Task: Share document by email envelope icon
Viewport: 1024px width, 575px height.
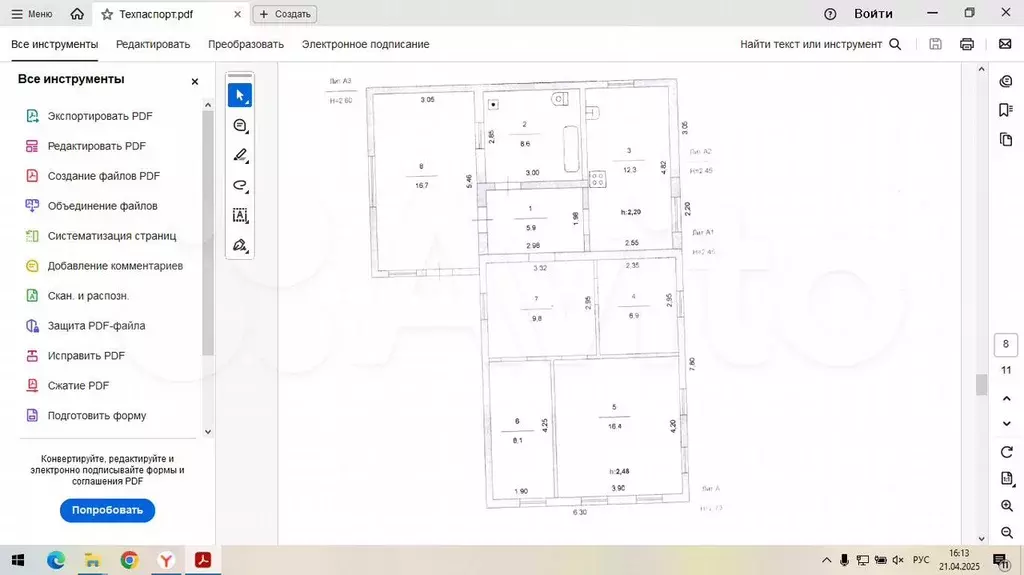Action: tap(1005, 44)
